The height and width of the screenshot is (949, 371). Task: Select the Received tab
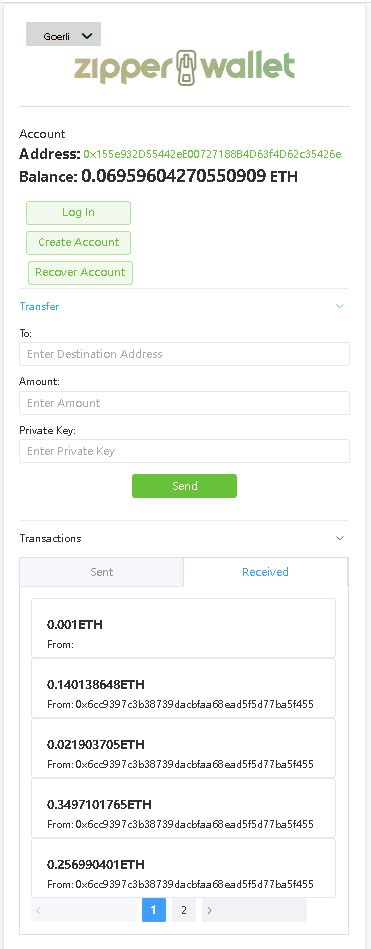click(x=265, y=572)
